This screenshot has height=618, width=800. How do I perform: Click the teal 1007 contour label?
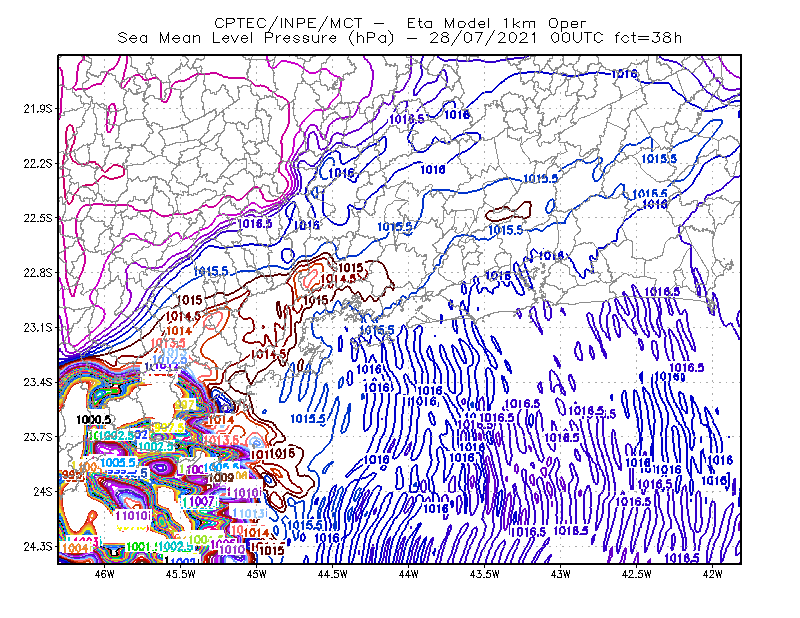pos(202,502)
